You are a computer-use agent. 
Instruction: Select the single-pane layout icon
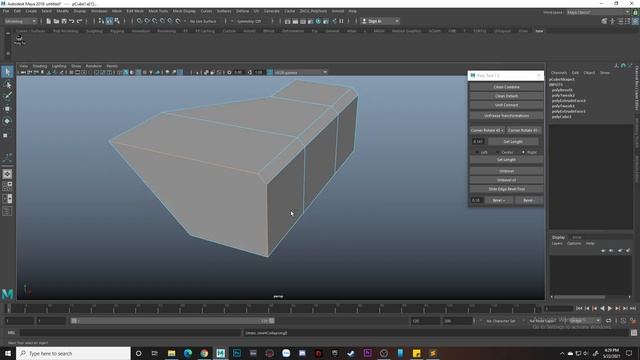7,174
